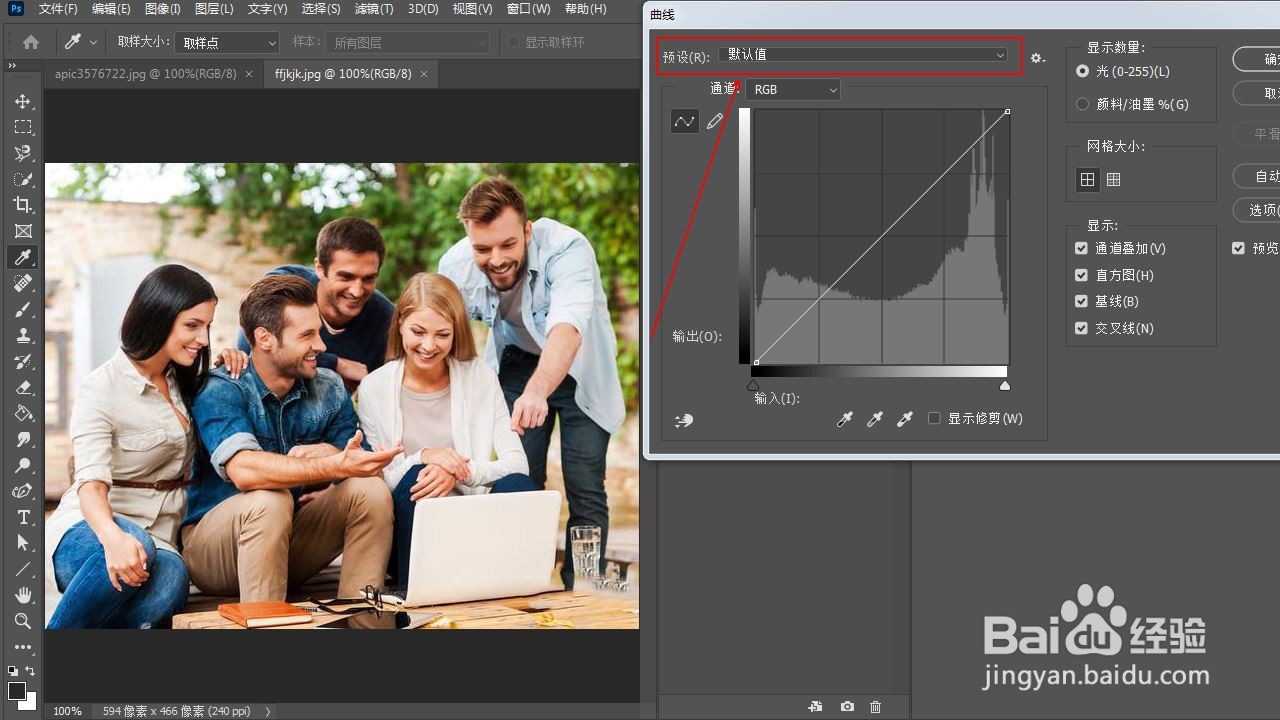Expand the status bar info arrow
The height and width of the screenshot is (720, 1280).
click(268, 711)
